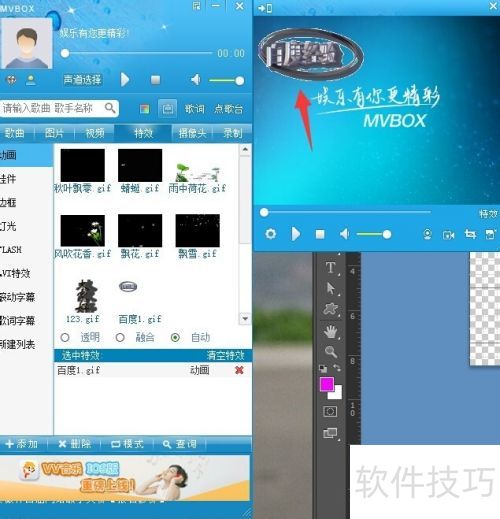Click the song search input field
Viewport: 500px width, 519px height.
[x=53, y=108]
